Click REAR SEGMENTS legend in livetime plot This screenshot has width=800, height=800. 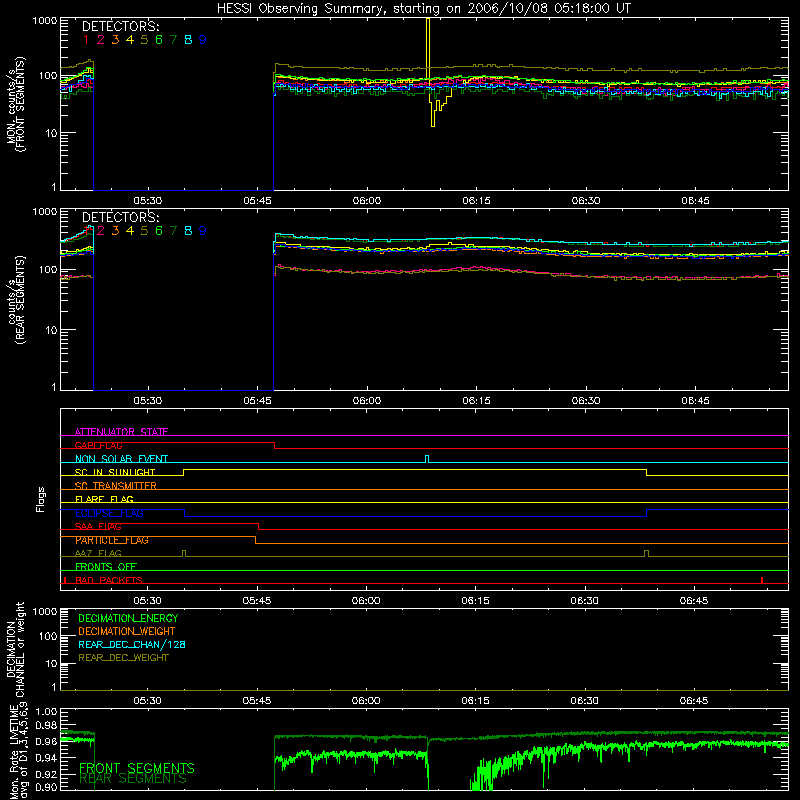(133, 779)
